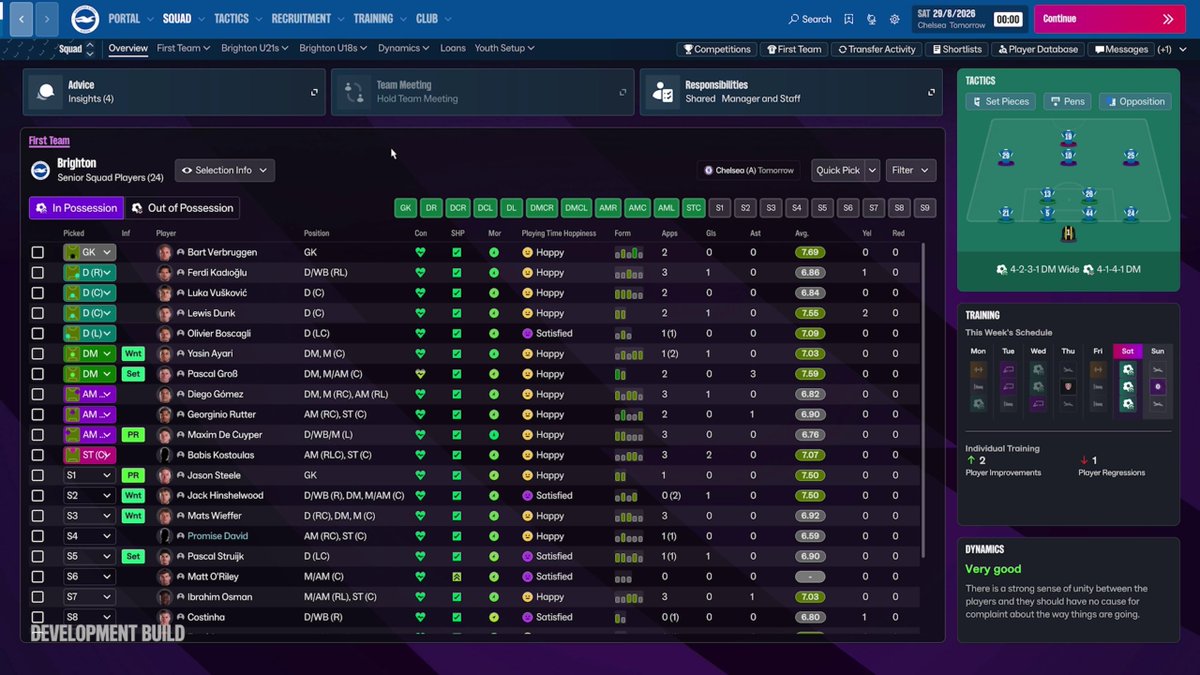1200x675 pixels.
Task: Expand the Dynamics dropdown
Action: pyautogui.click(x=403, y=48)
